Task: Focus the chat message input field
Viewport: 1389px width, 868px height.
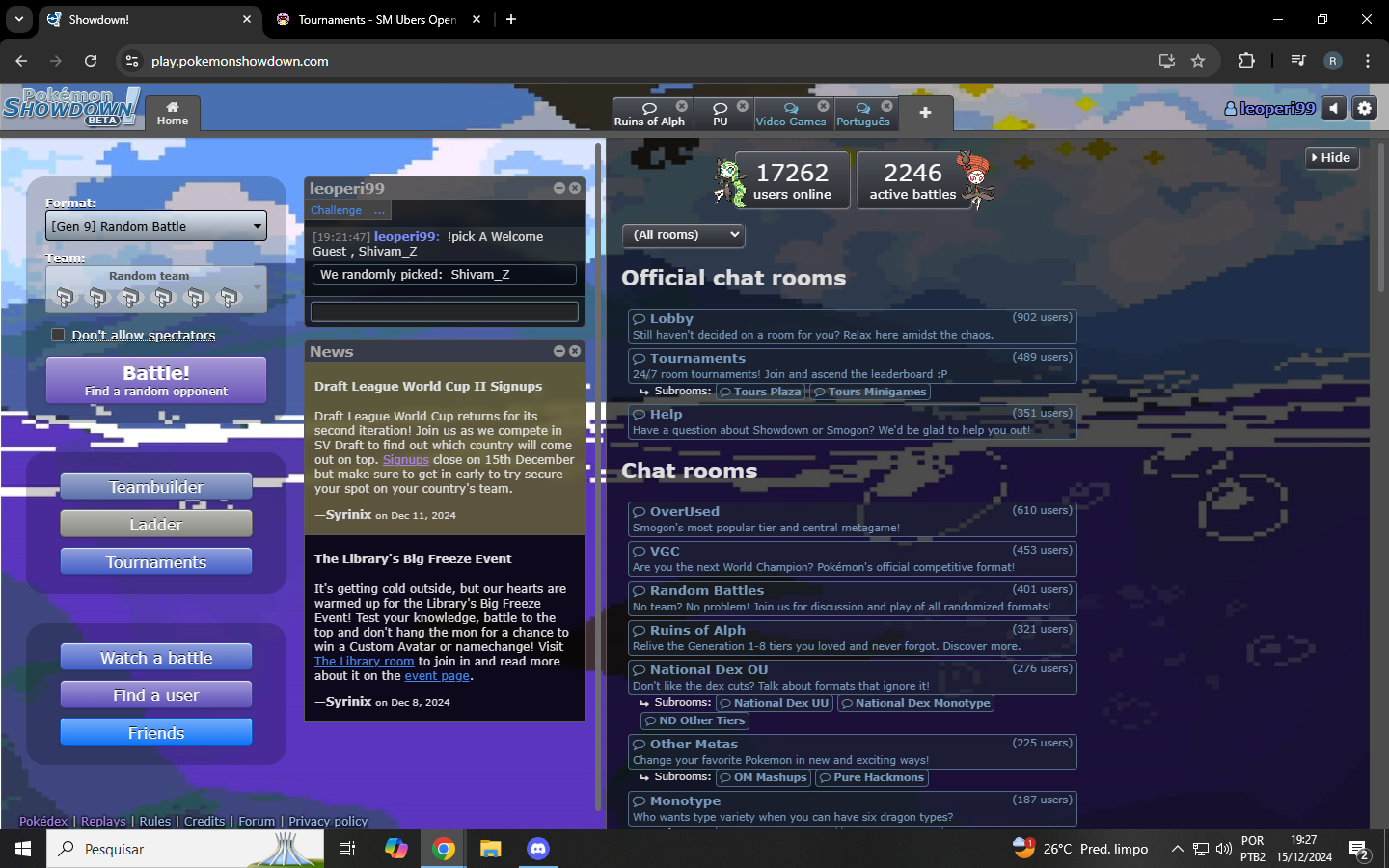Action: 445,312
